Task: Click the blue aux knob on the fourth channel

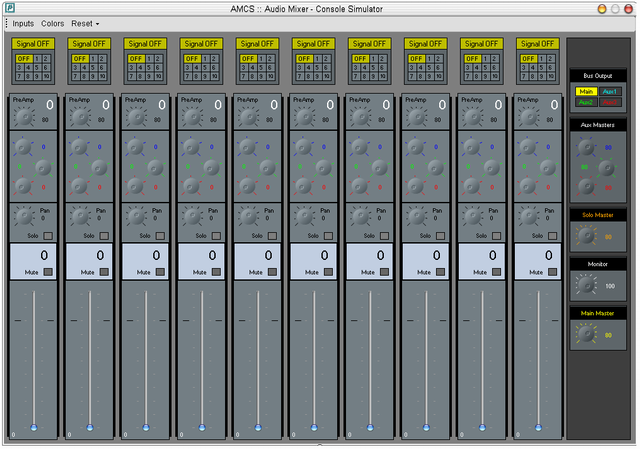Action: pos(191,147)
